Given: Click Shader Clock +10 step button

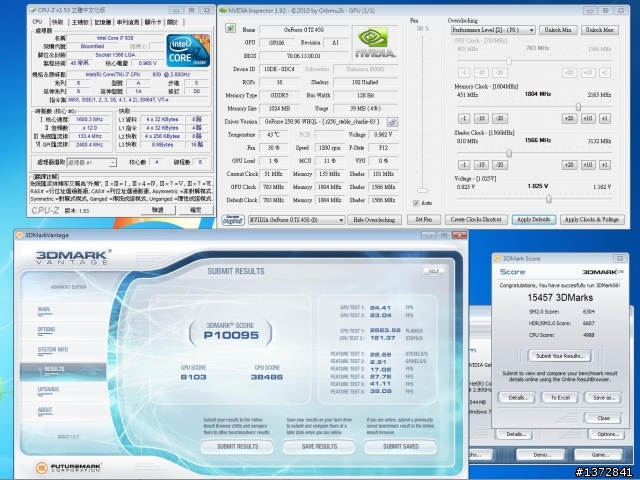Looking at the screenshot, I should click(x=587, y=164).
